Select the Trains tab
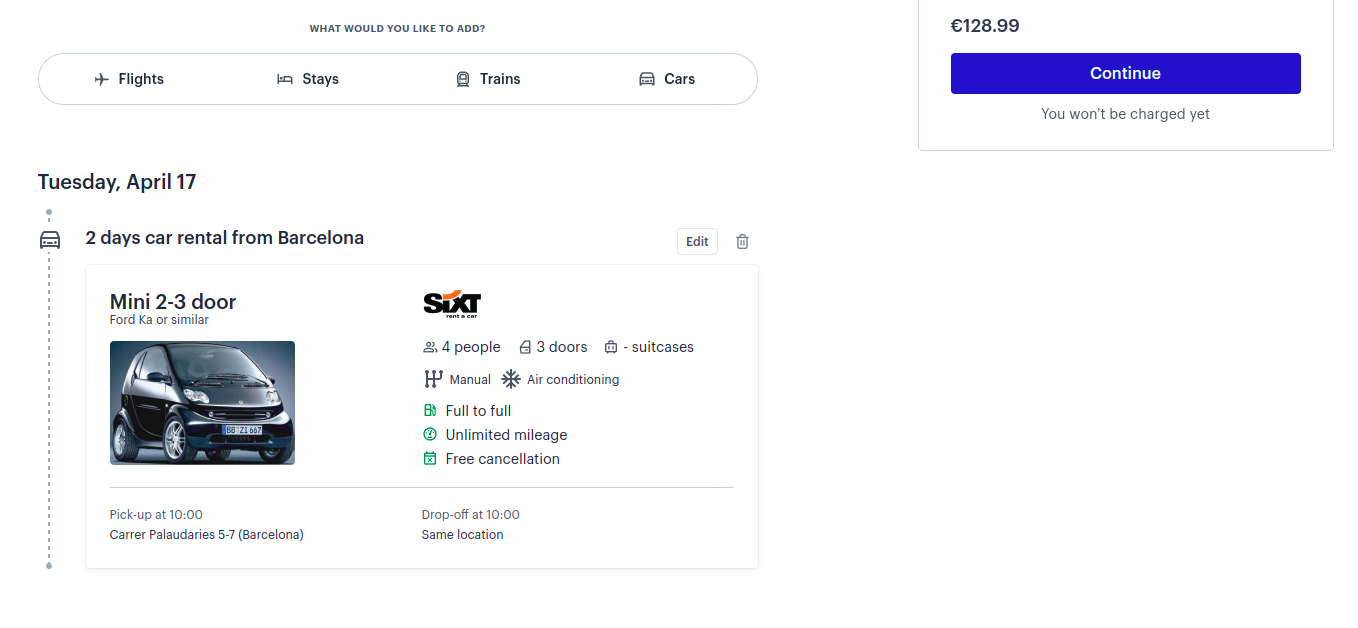The image size is (1358, 628). (488, 79)
